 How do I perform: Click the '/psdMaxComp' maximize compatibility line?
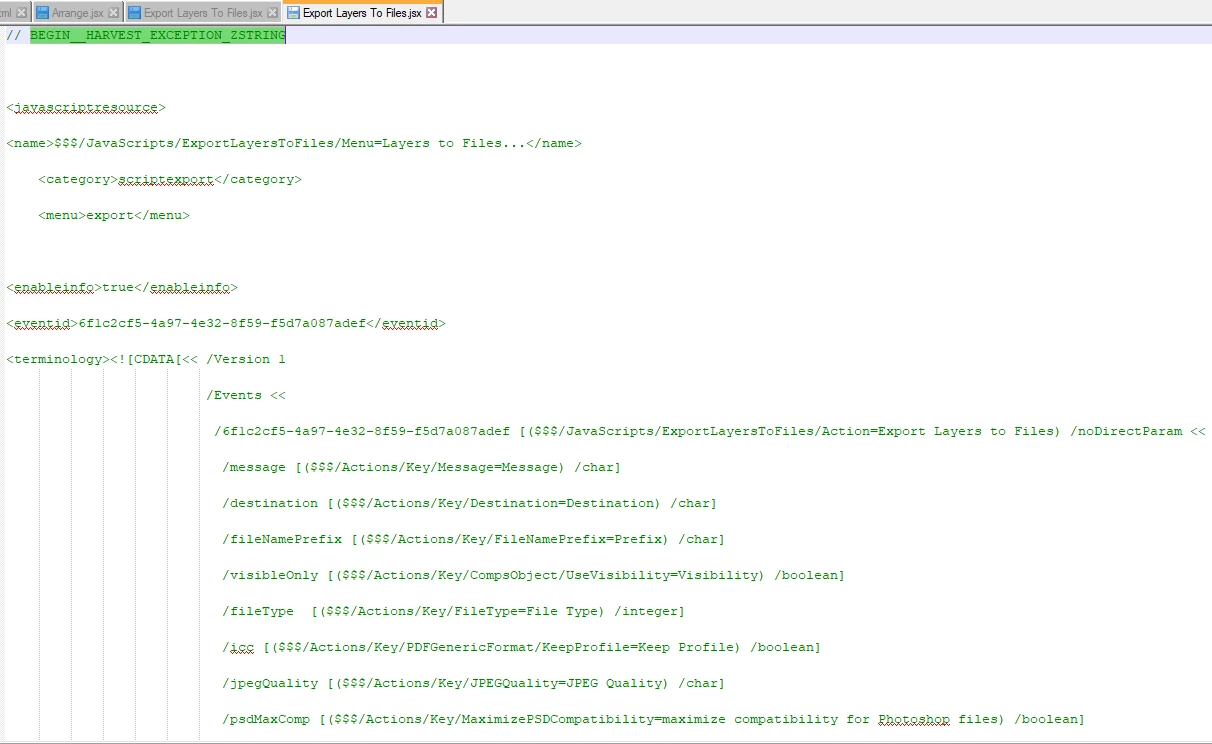coord(654,719)
